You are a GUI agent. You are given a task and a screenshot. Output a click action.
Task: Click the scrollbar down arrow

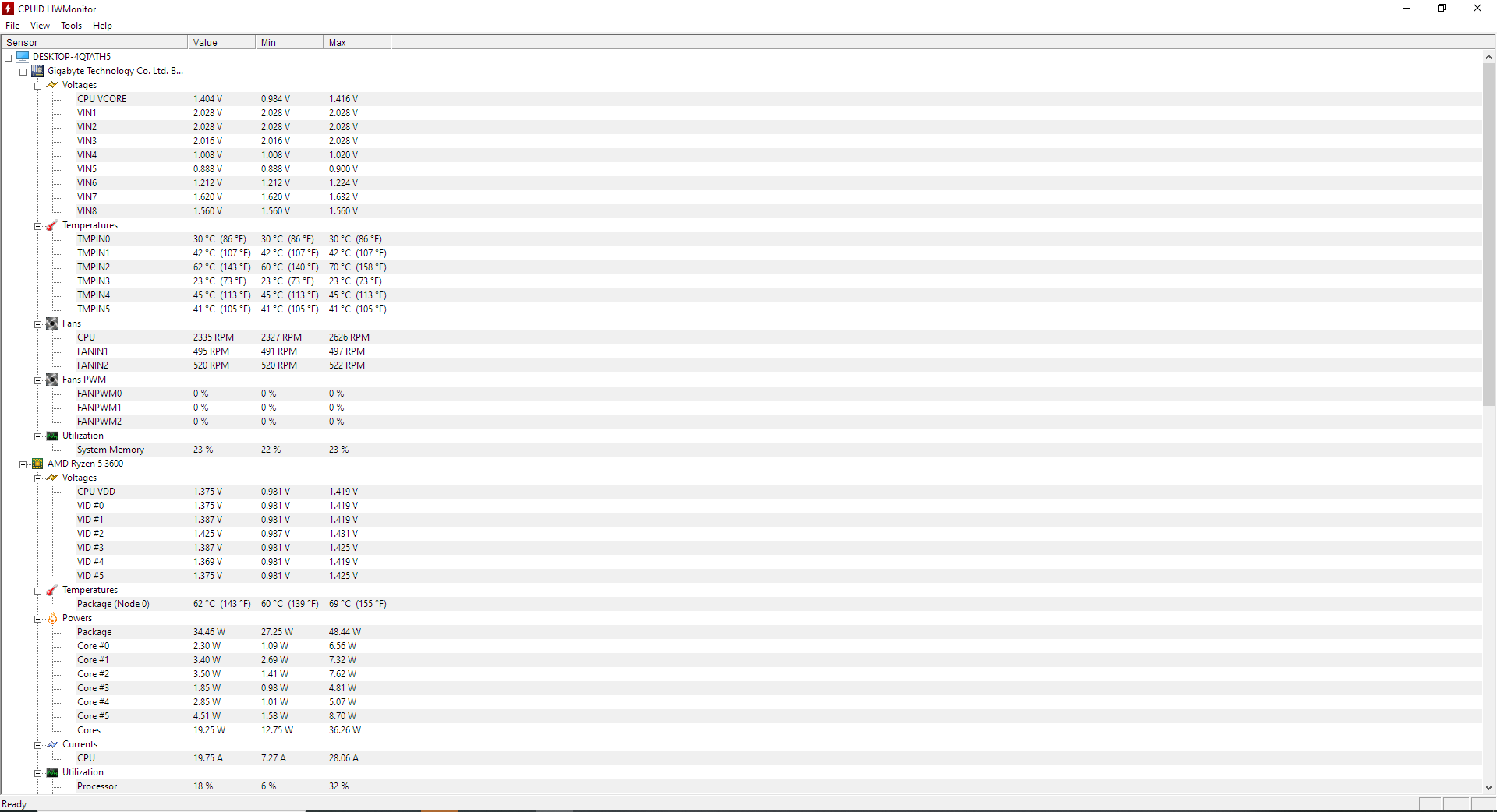(x=1488, y=787)
